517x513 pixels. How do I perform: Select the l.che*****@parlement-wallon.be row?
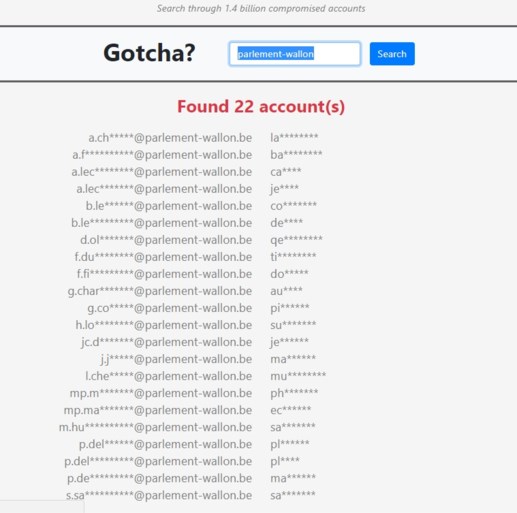[x=169, y=376]
